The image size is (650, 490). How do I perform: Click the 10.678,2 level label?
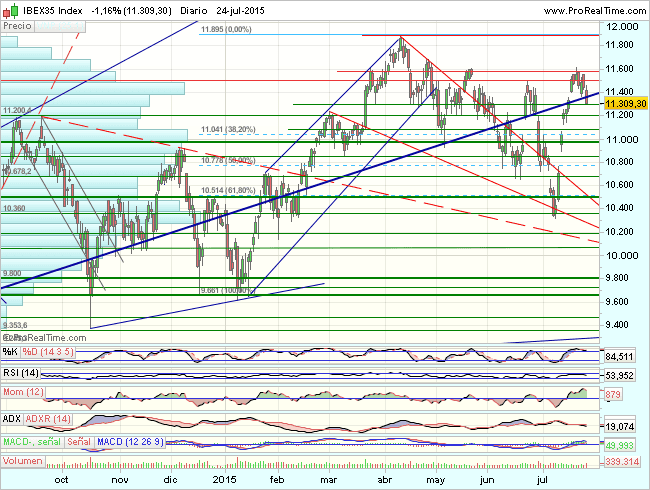pos(17,171)
